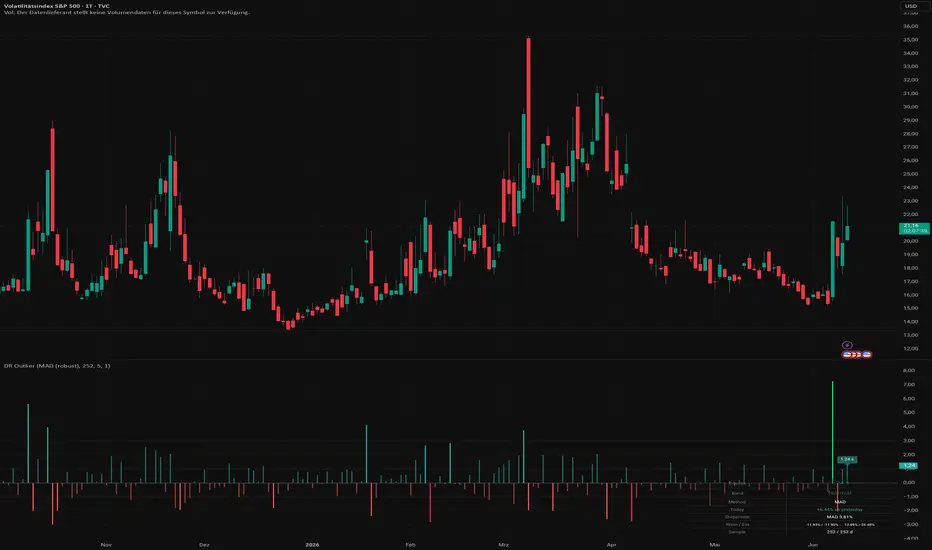Click the Jun label on time axis
Image resolution: width=932 pixels, height=550 pixels.
point(813,545)
